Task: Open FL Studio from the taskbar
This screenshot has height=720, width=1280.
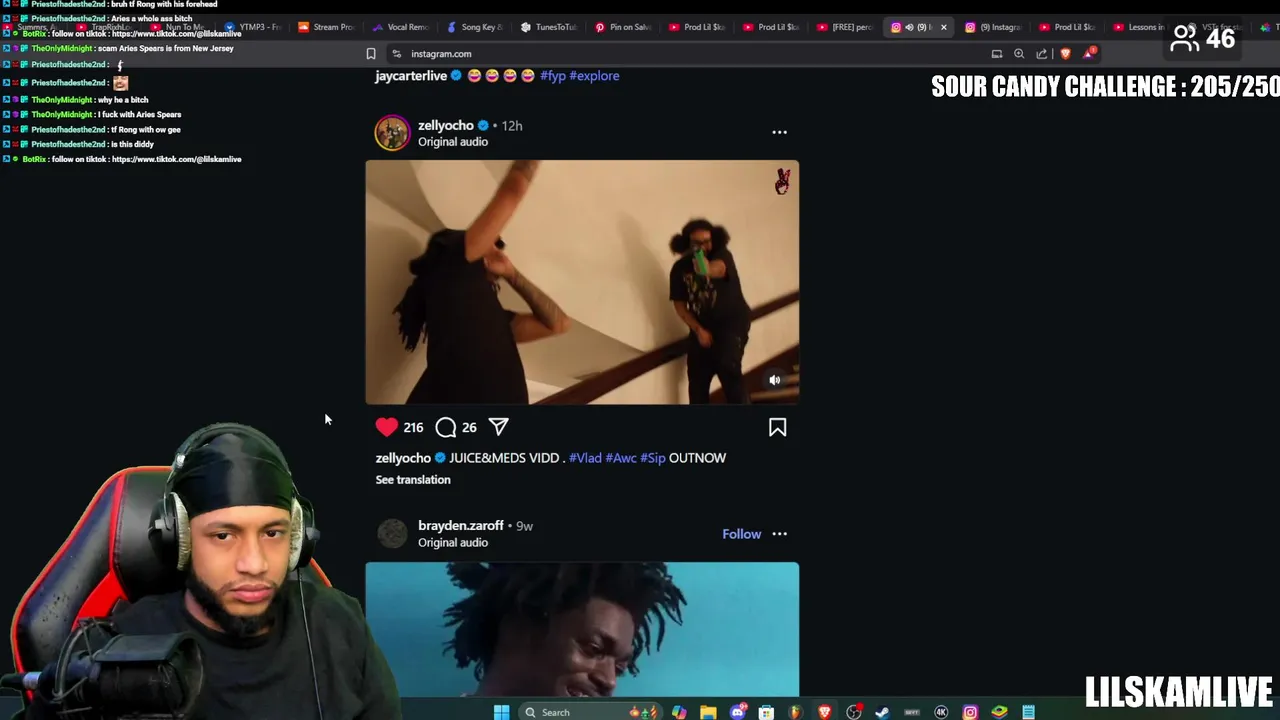Action: point(795,712)
